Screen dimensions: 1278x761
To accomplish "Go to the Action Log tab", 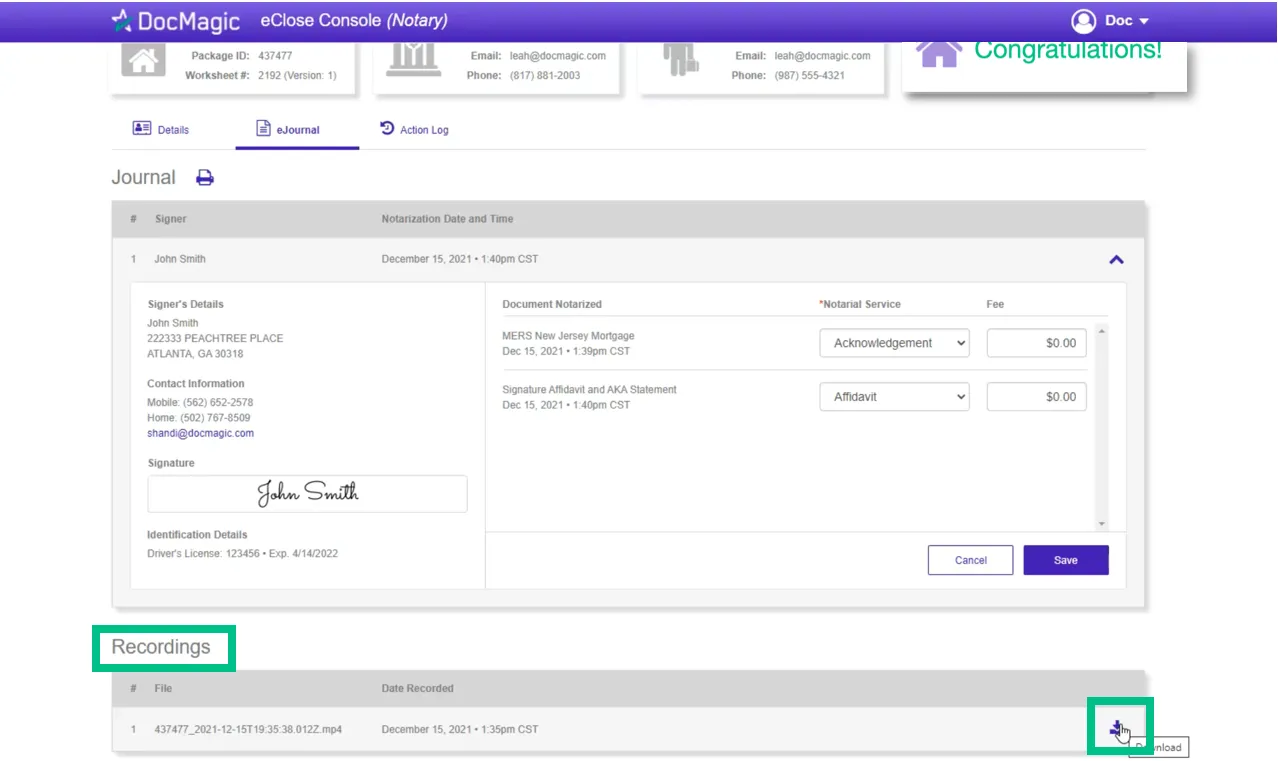I will (414, 129).
